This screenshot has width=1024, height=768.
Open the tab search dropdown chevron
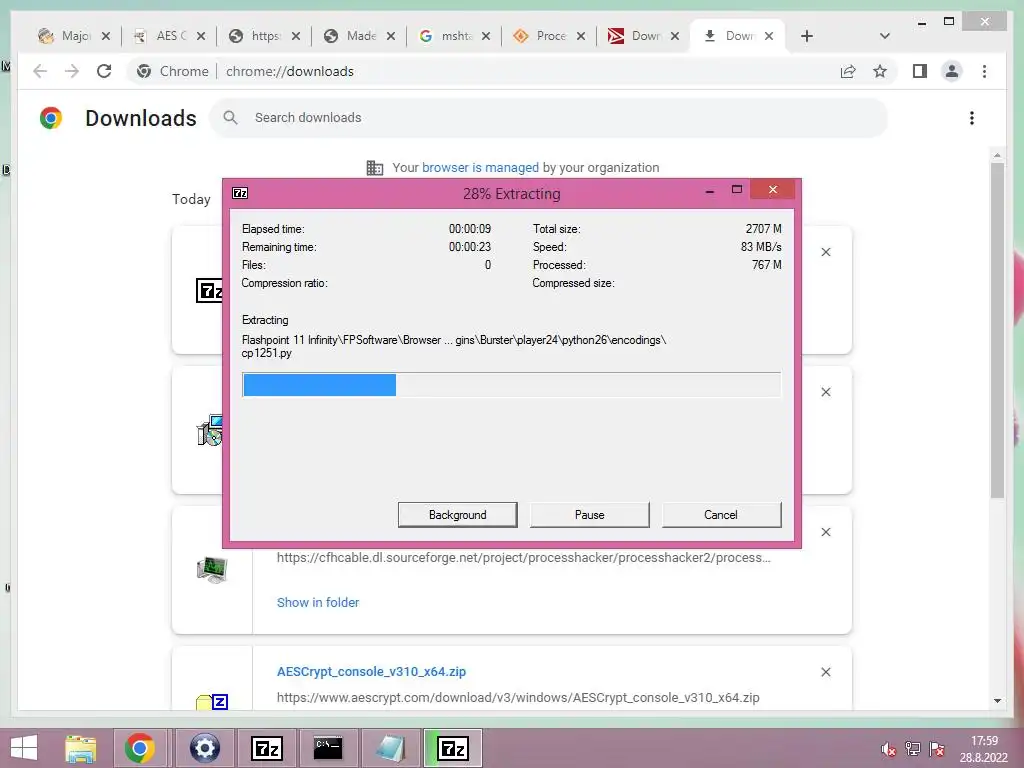pos(885,36)
